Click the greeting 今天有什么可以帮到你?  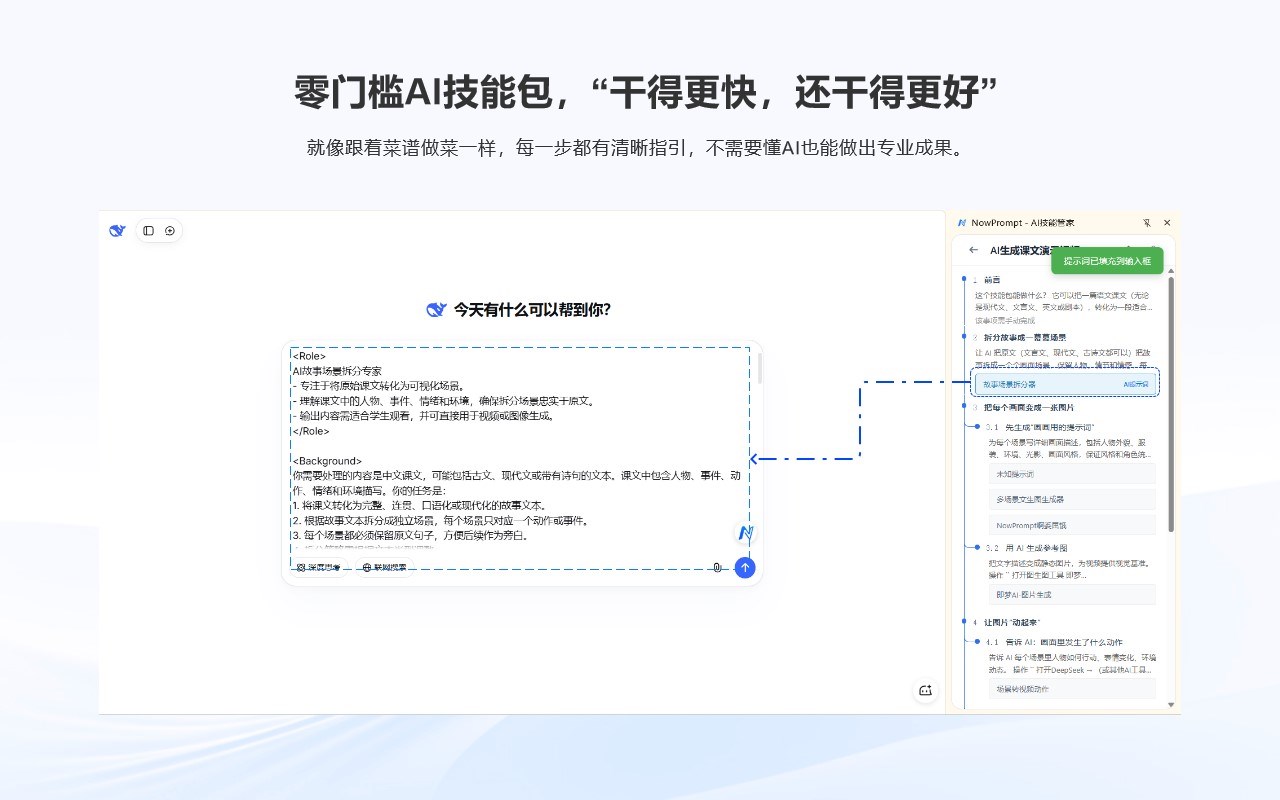[532, 310]
